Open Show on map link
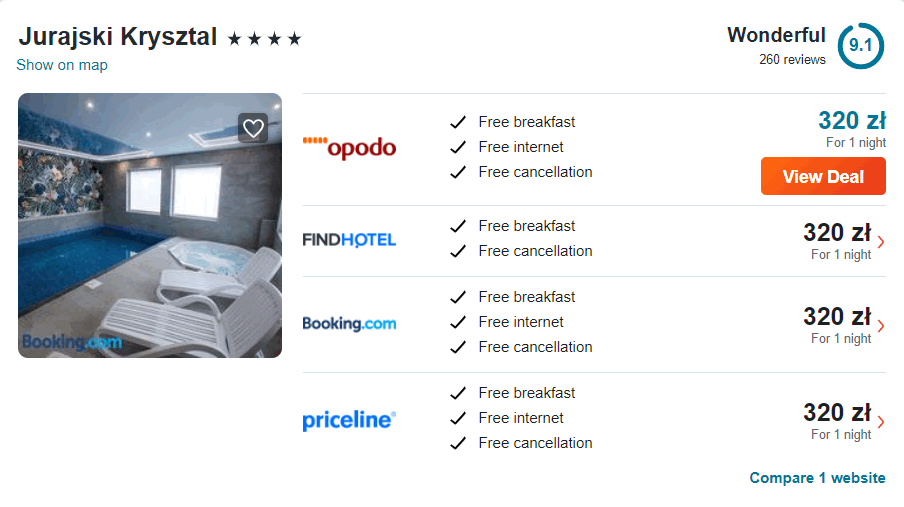Image resolution: width=904 pixels, height=507 pixels. [62, 65]
